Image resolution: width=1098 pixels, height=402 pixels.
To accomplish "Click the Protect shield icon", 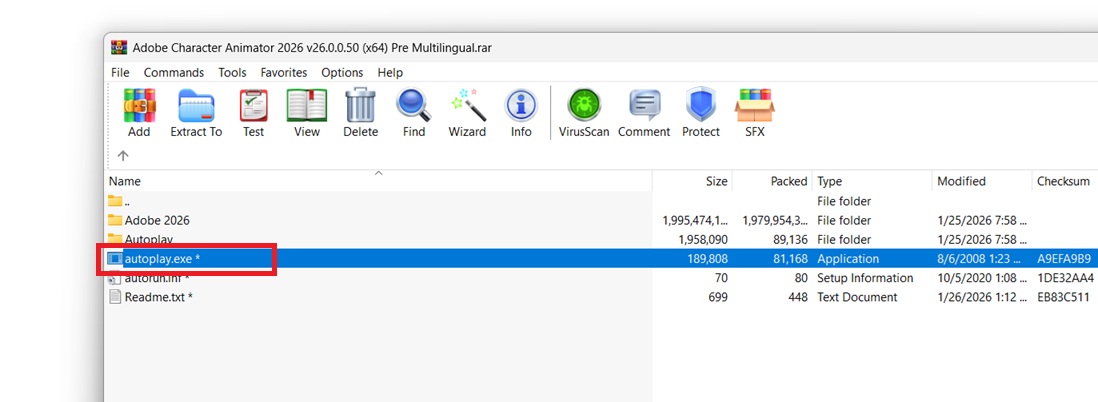I will click(x=701, y=105).
